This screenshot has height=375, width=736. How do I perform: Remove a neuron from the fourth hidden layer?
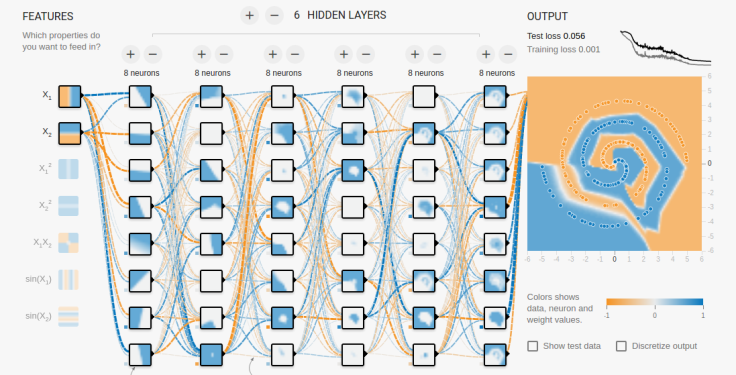coord(366,54)
